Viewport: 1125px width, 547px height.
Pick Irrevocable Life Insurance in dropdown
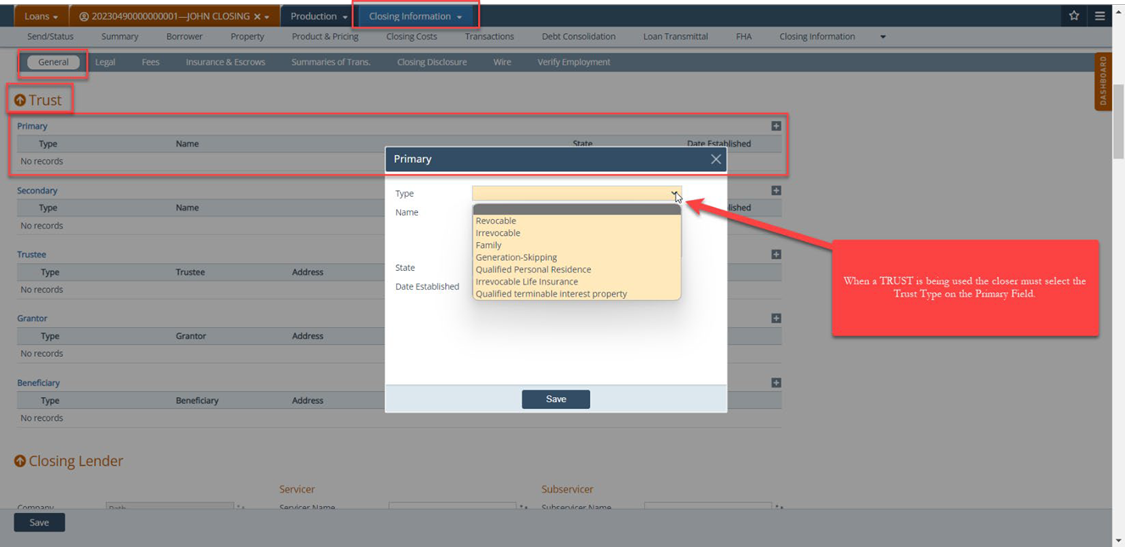(x=526, y=282)
